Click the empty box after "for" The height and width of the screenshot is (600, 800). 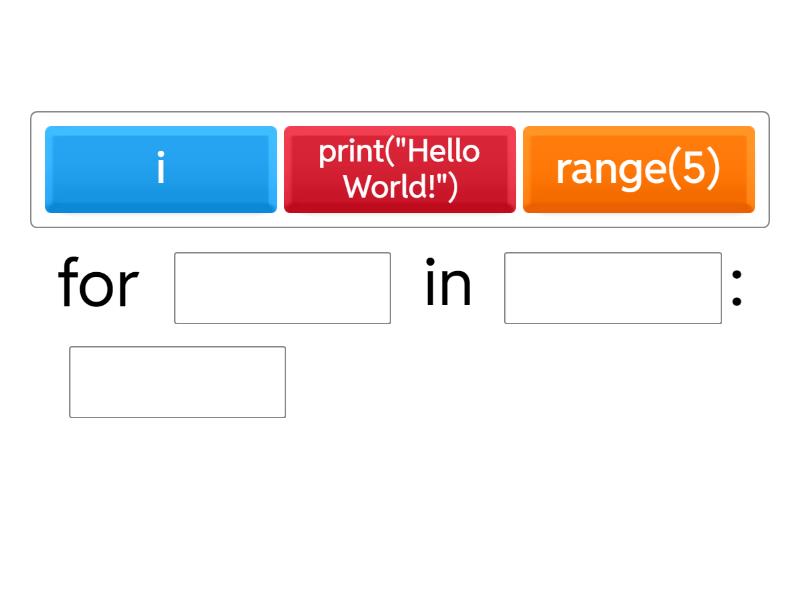click(x=282, y=288)
